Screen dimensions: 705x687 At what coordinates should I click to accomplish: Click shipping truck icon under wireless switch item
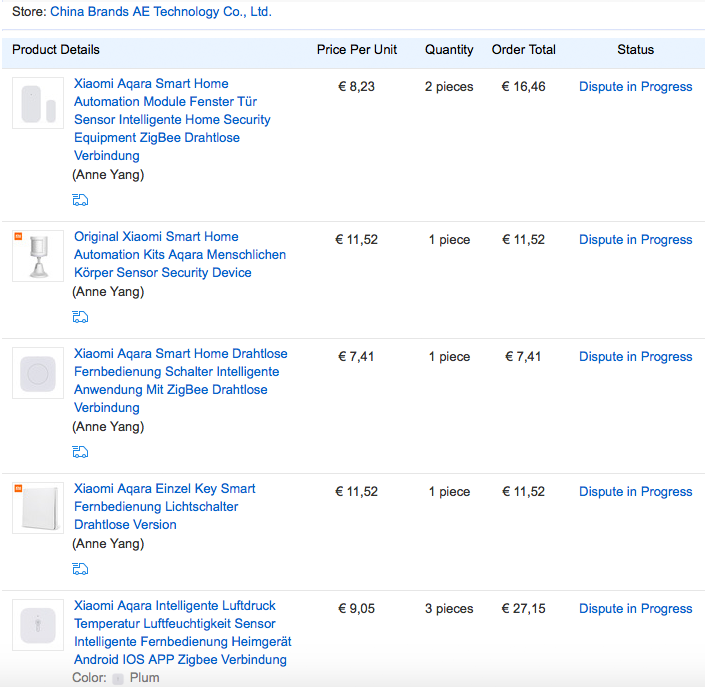[x=80, y=452]
